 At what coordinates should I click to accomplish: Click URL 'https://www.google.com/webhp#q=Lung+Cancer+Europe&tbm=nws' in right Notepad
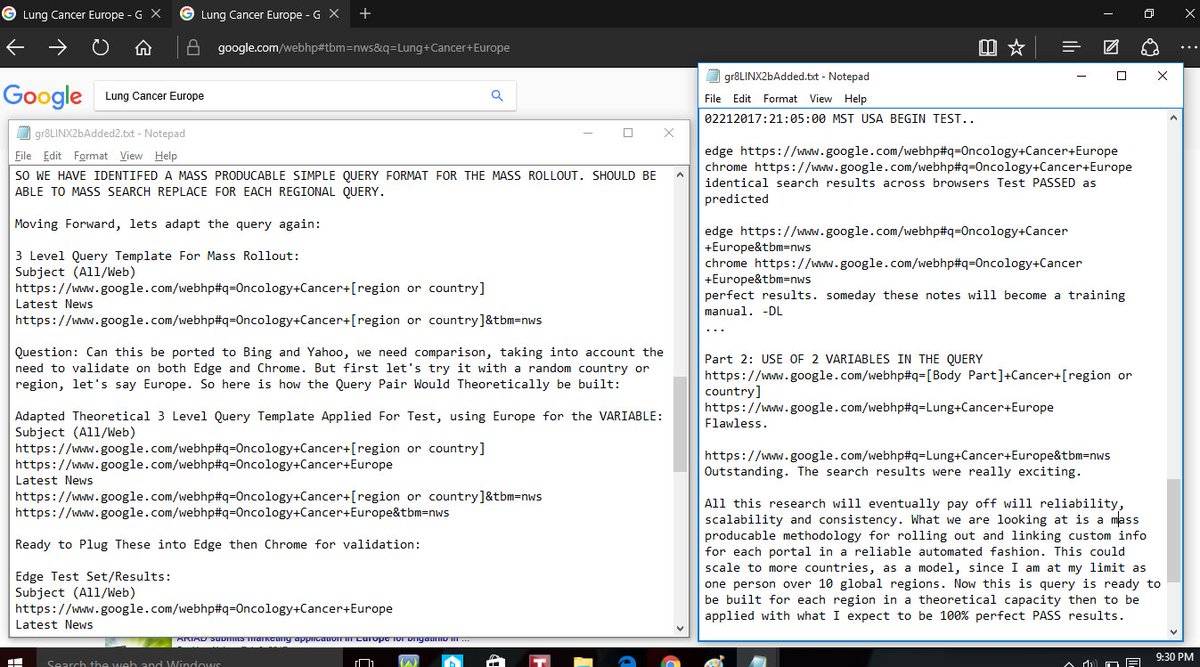[x=907, y=455]
